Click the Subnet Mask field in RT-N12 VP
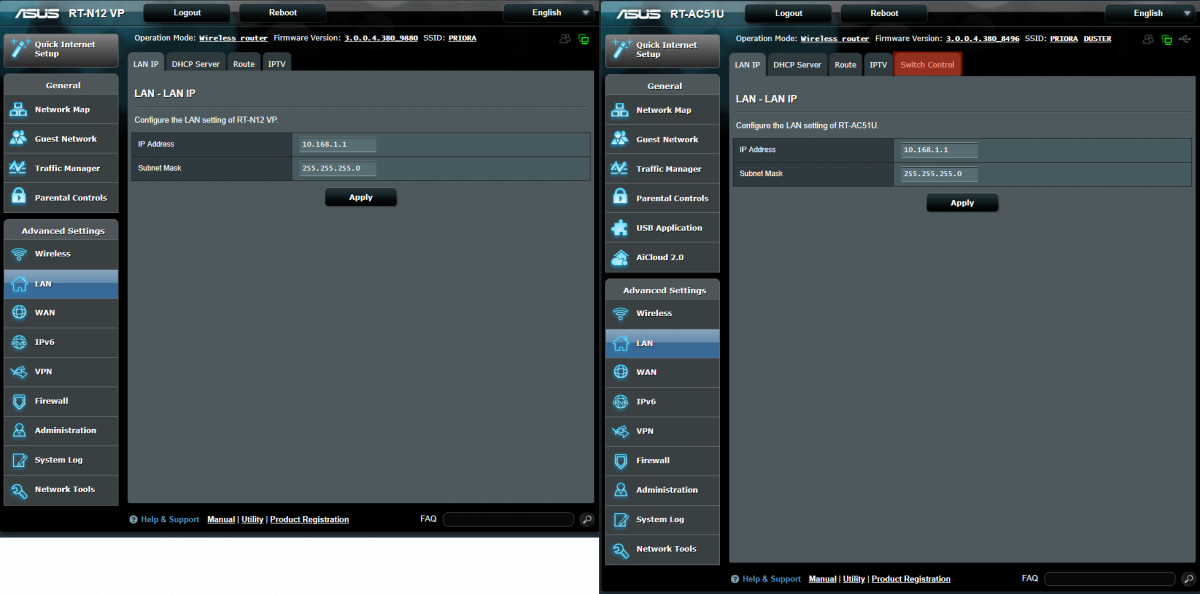1200x594 pixels. point(338,168)
